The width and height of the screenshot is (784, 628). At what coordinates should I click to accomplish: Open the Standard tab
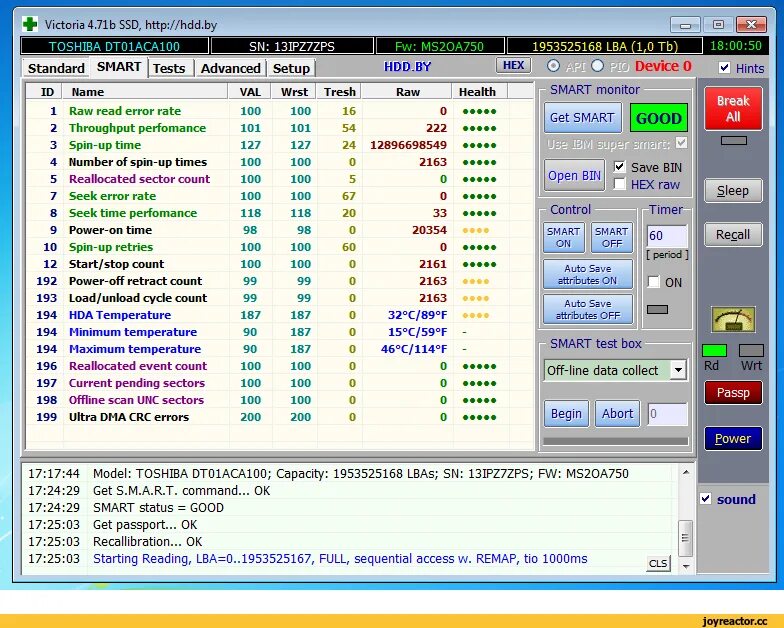click(x=56, y=68)
